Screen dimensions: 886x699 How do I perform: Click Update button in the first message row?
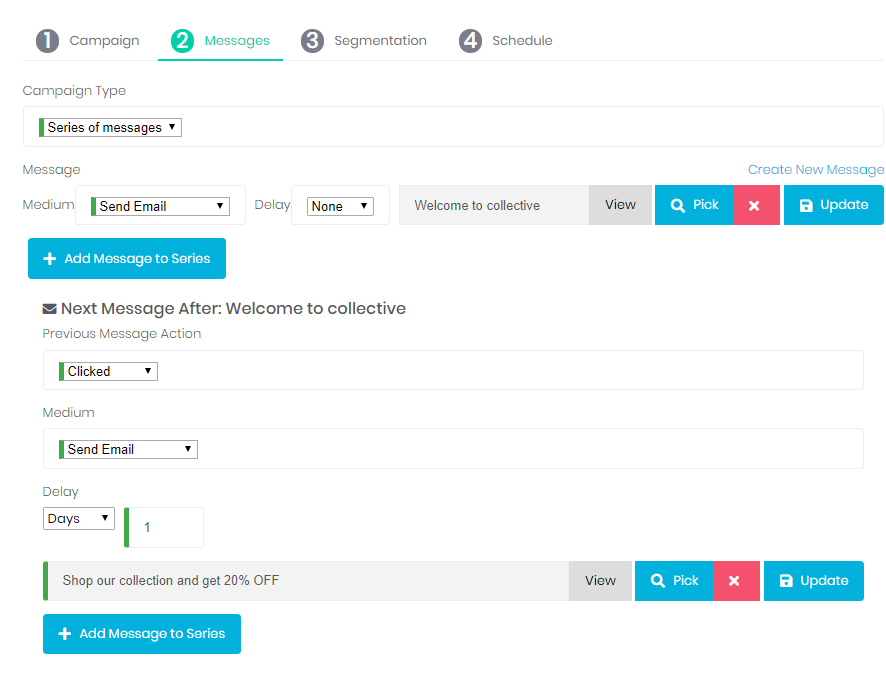click(x=833, y=205)
